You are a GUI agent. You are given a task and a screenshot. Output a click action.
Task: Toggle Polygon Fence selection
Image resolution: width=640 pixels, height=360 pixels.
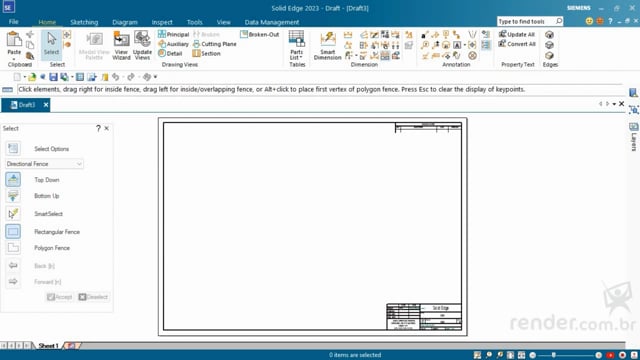pos(13,248)
